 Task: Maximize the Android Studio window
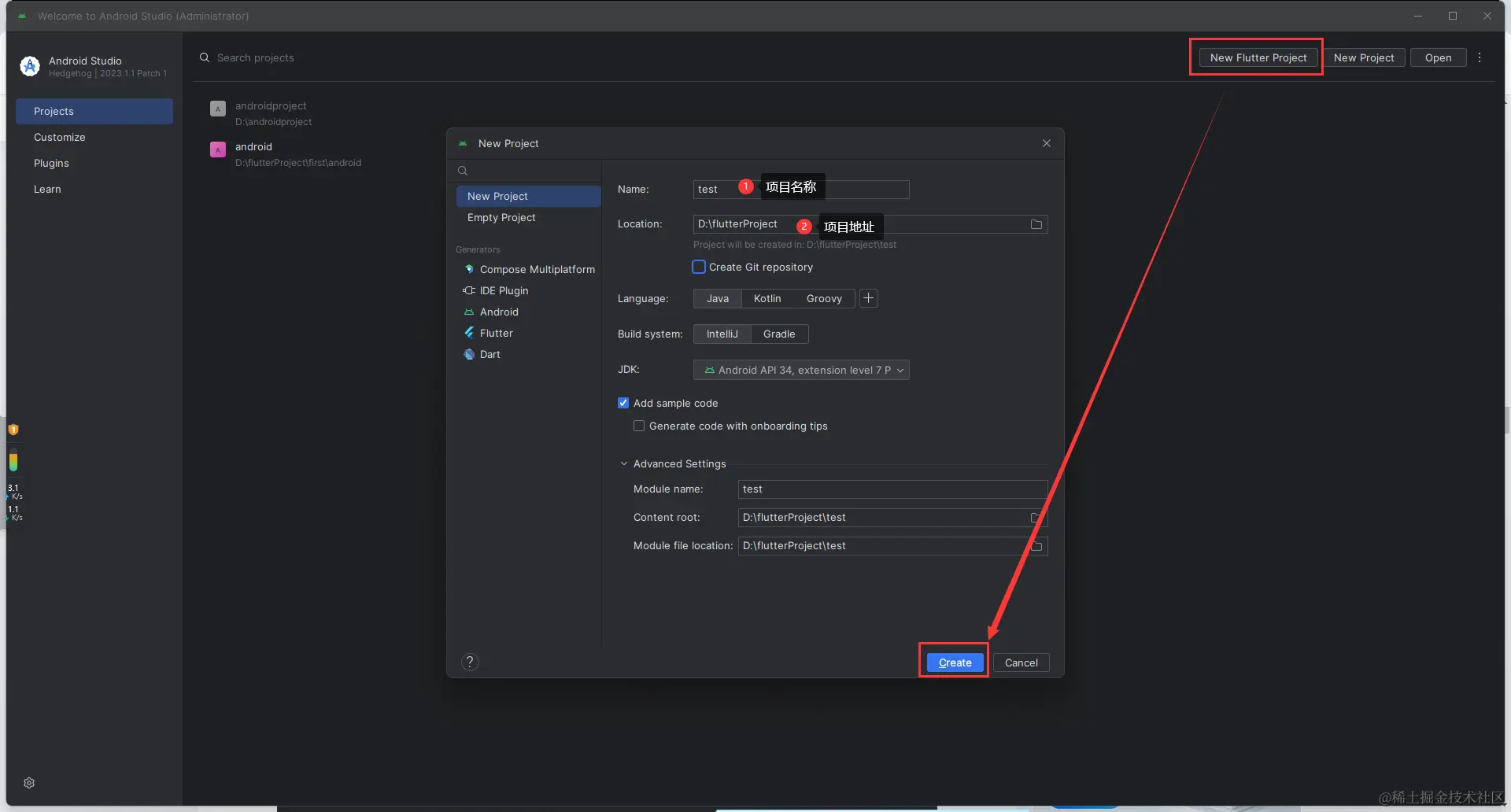click(1453, 16)
